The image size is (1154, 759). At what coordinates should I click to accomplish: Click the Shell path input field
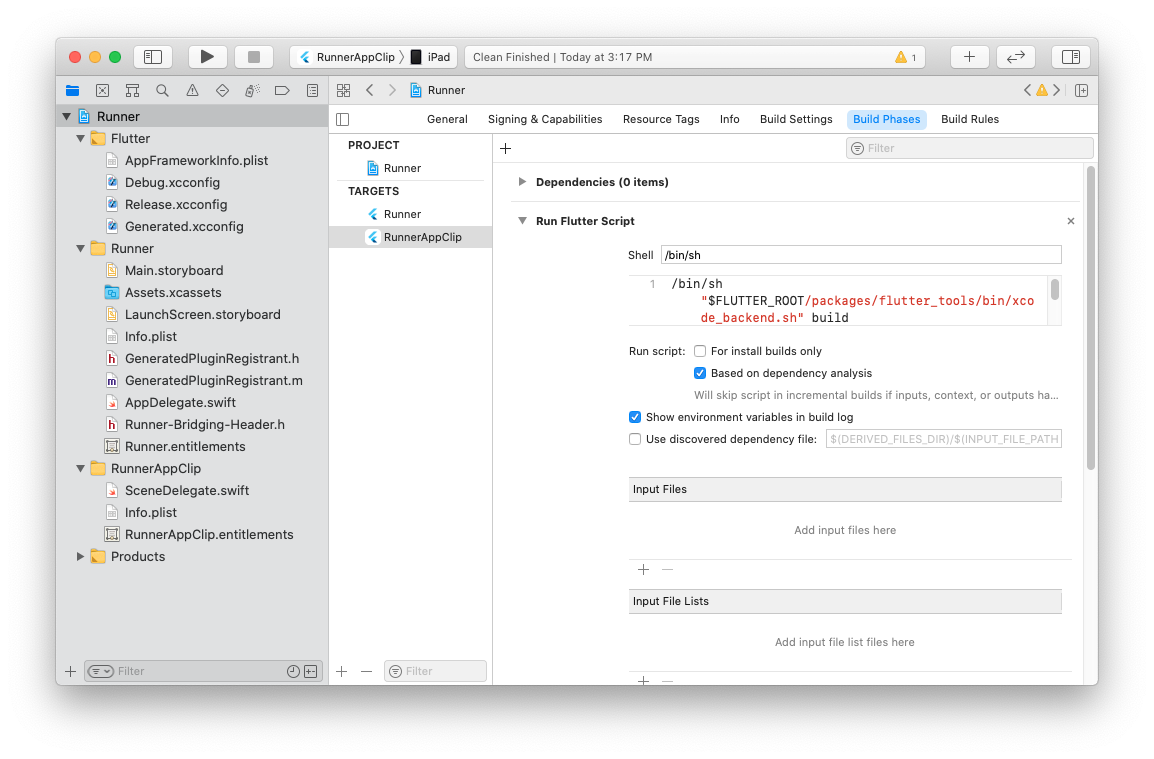(860, 255)
